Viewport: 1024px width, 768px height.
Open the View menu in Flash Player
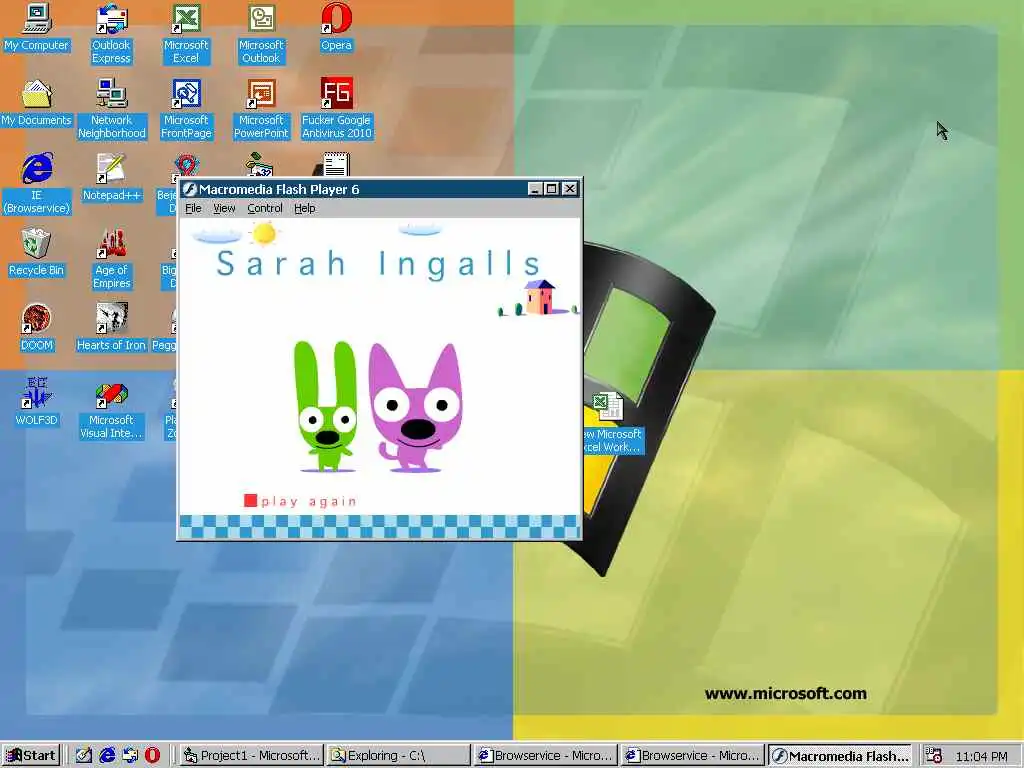(224, 208)
